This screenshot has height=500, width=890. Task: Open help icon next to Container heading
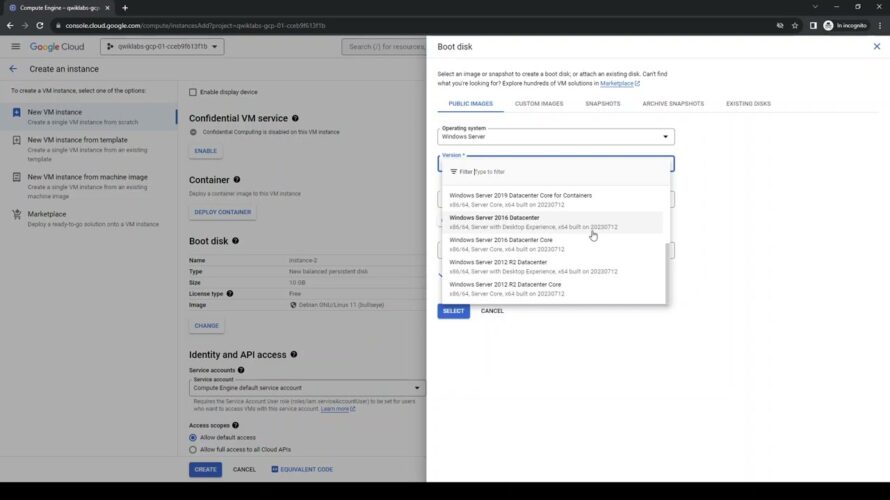click(237, 179)
